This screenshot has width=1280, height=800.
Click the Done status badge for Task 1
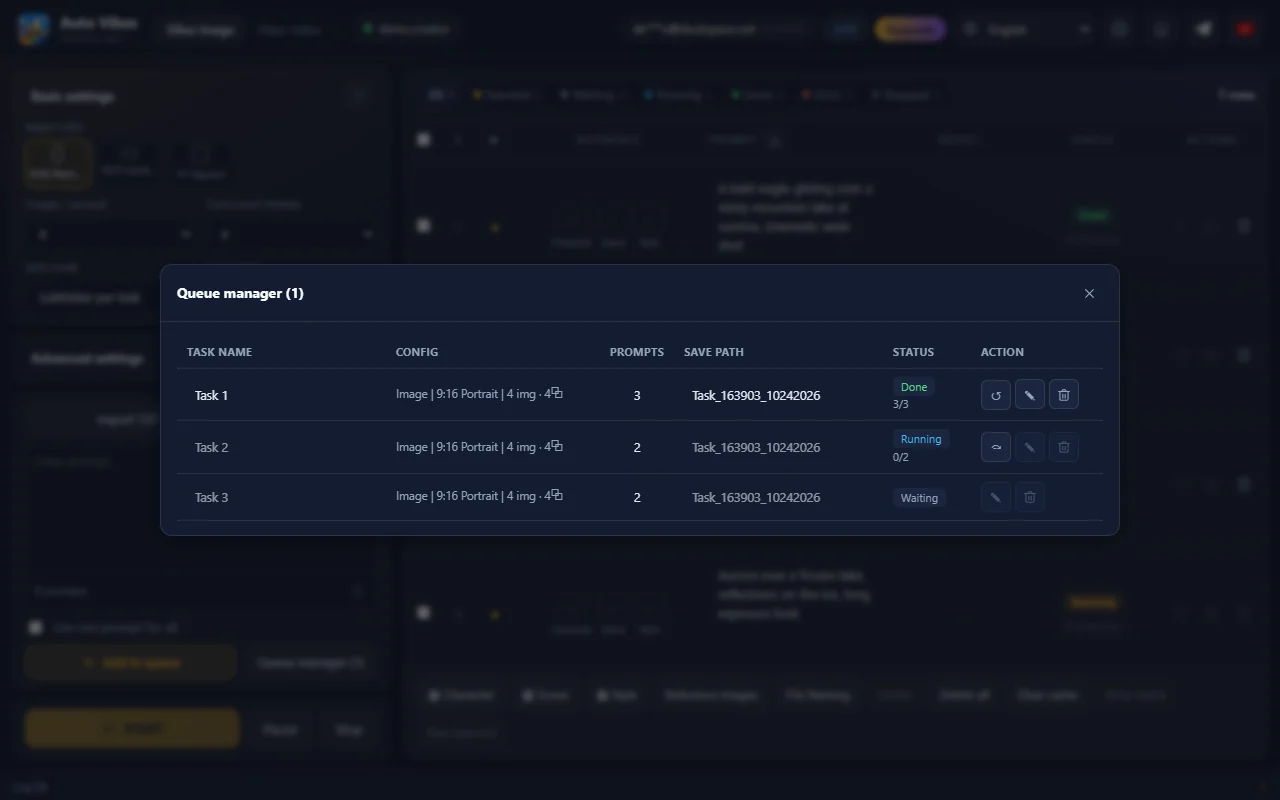(x=914, y=387)
